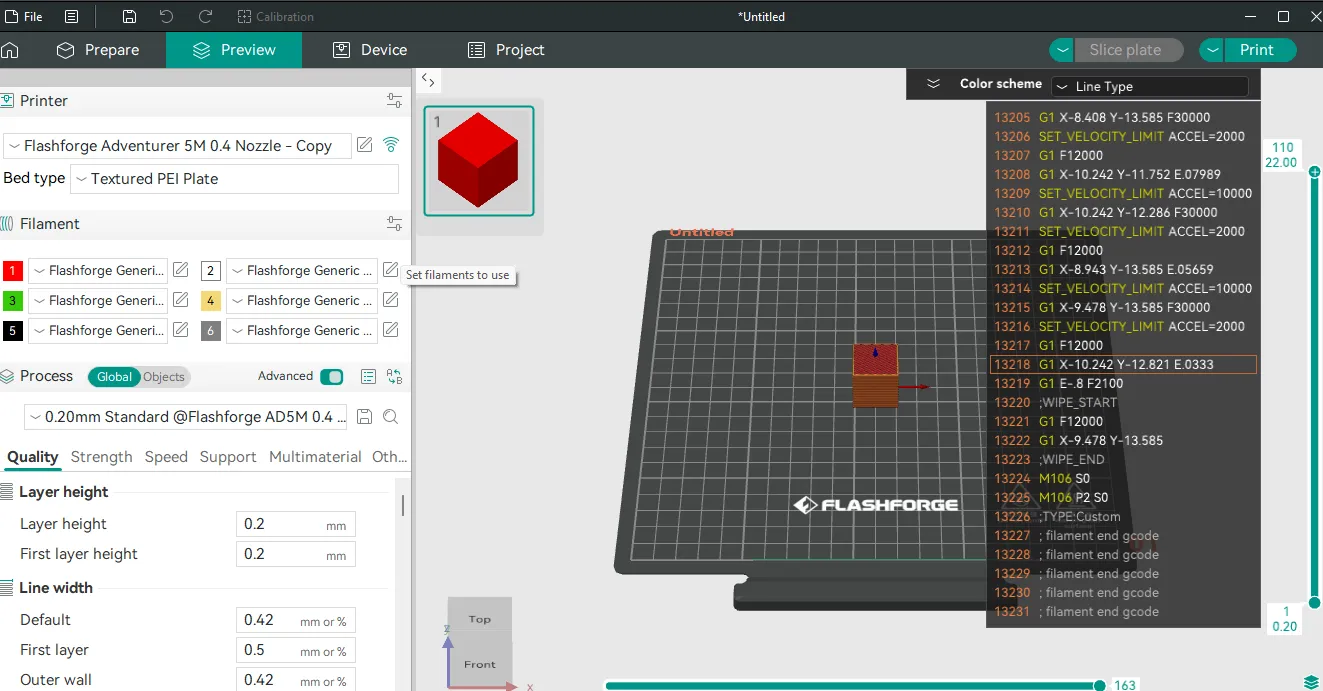This screenshot has width=1323, height=691.
Task: Select the Objects process mode
Action: click(164, 377)
